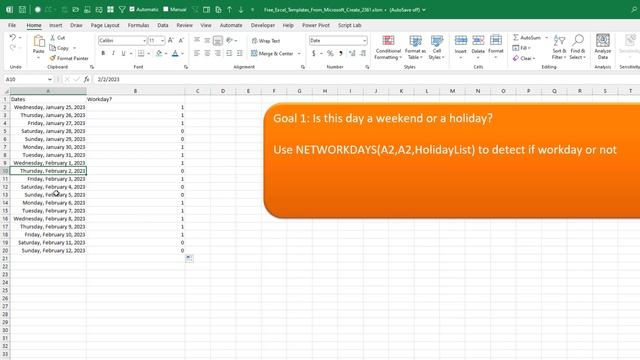Click the Fill Color bucket
640x360 pixels.
coord(159,53)
